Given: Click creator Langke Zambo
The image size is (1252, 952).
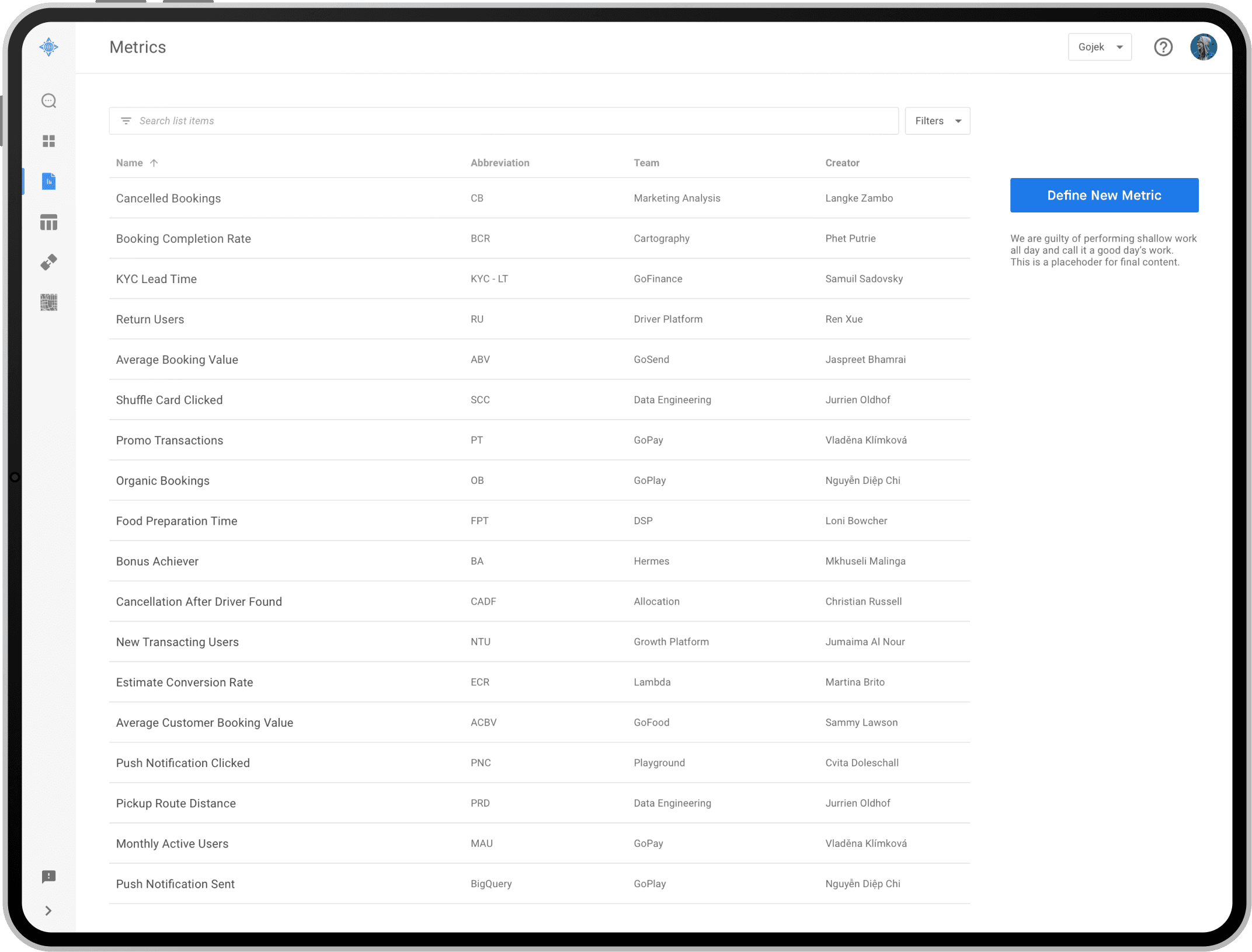Looking at the screenshot, I should 859,198.
